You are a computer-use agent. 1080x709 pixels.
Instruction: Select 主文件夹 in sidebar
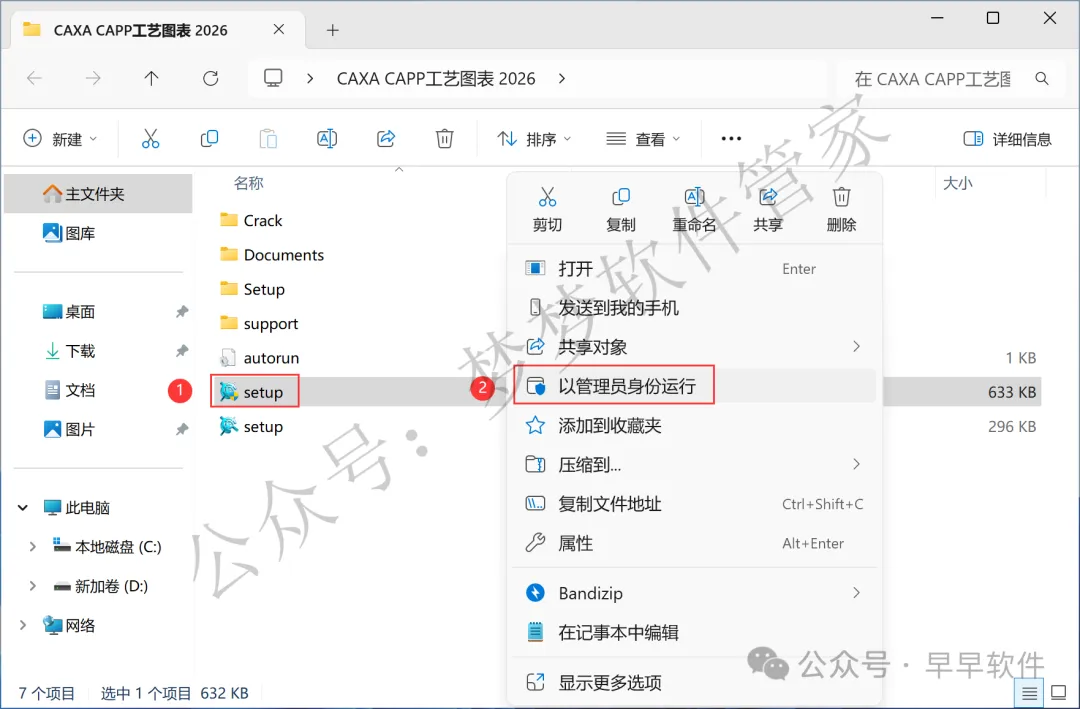tap(98, 194)
